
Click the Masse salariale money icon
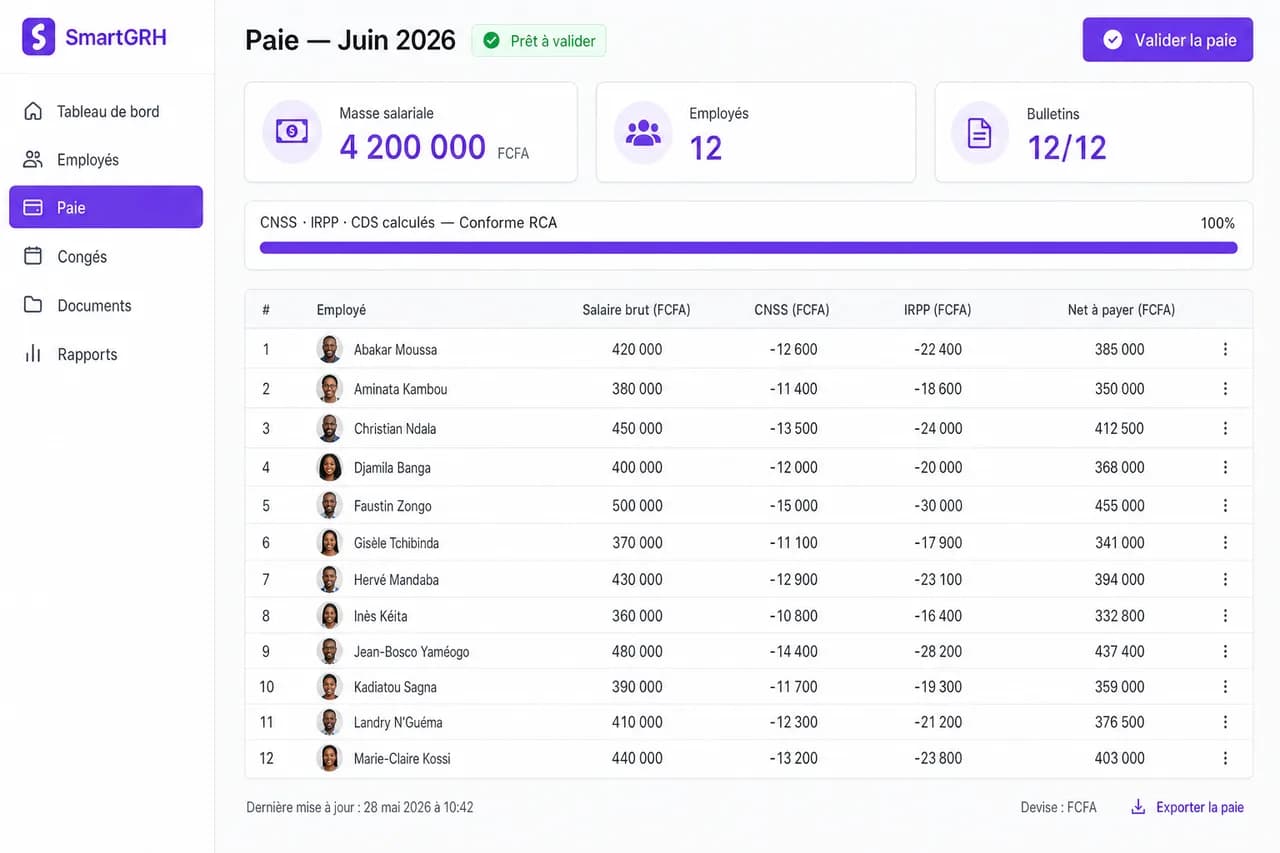coord(292,132)
